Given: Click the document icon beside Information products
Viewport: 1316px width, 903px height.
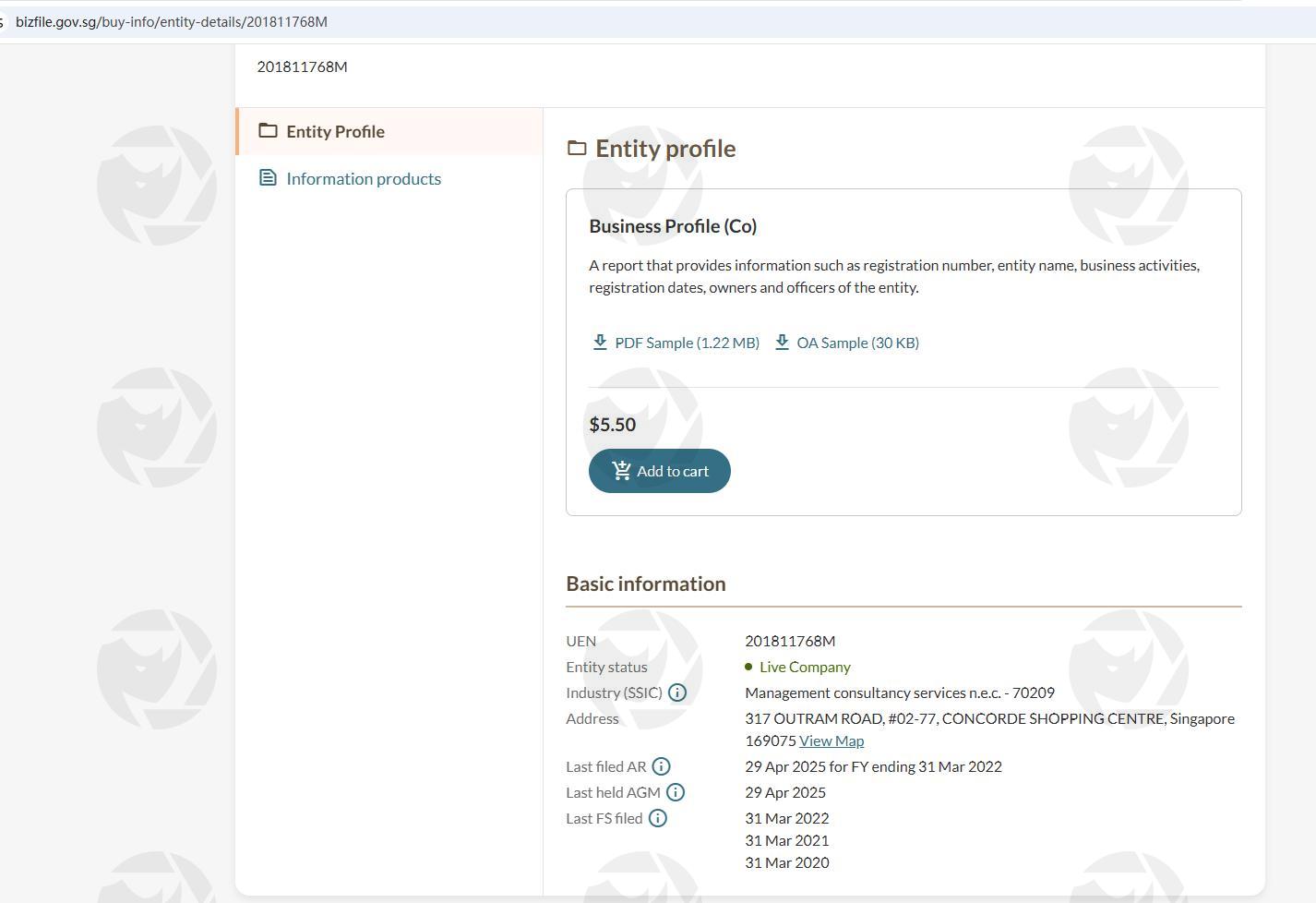Looking at the screenshot, I should pyautogui.click(x=268, y=178).
